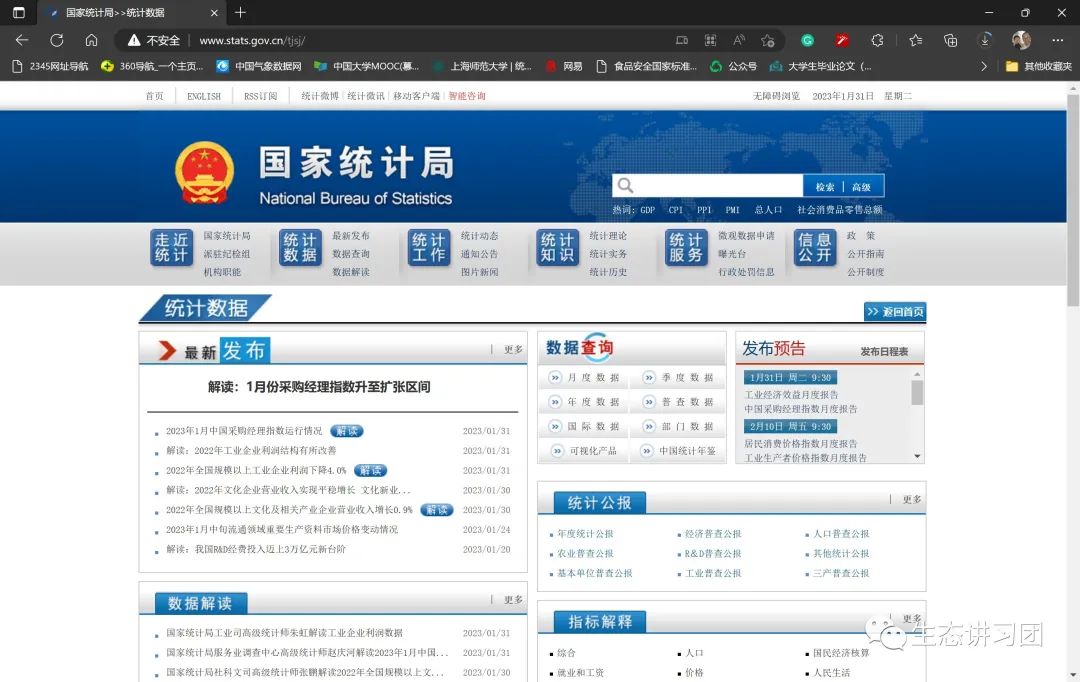1080x682 pixels.
Task: Open the send-to-devices icon in address bar
Action: 682,41
